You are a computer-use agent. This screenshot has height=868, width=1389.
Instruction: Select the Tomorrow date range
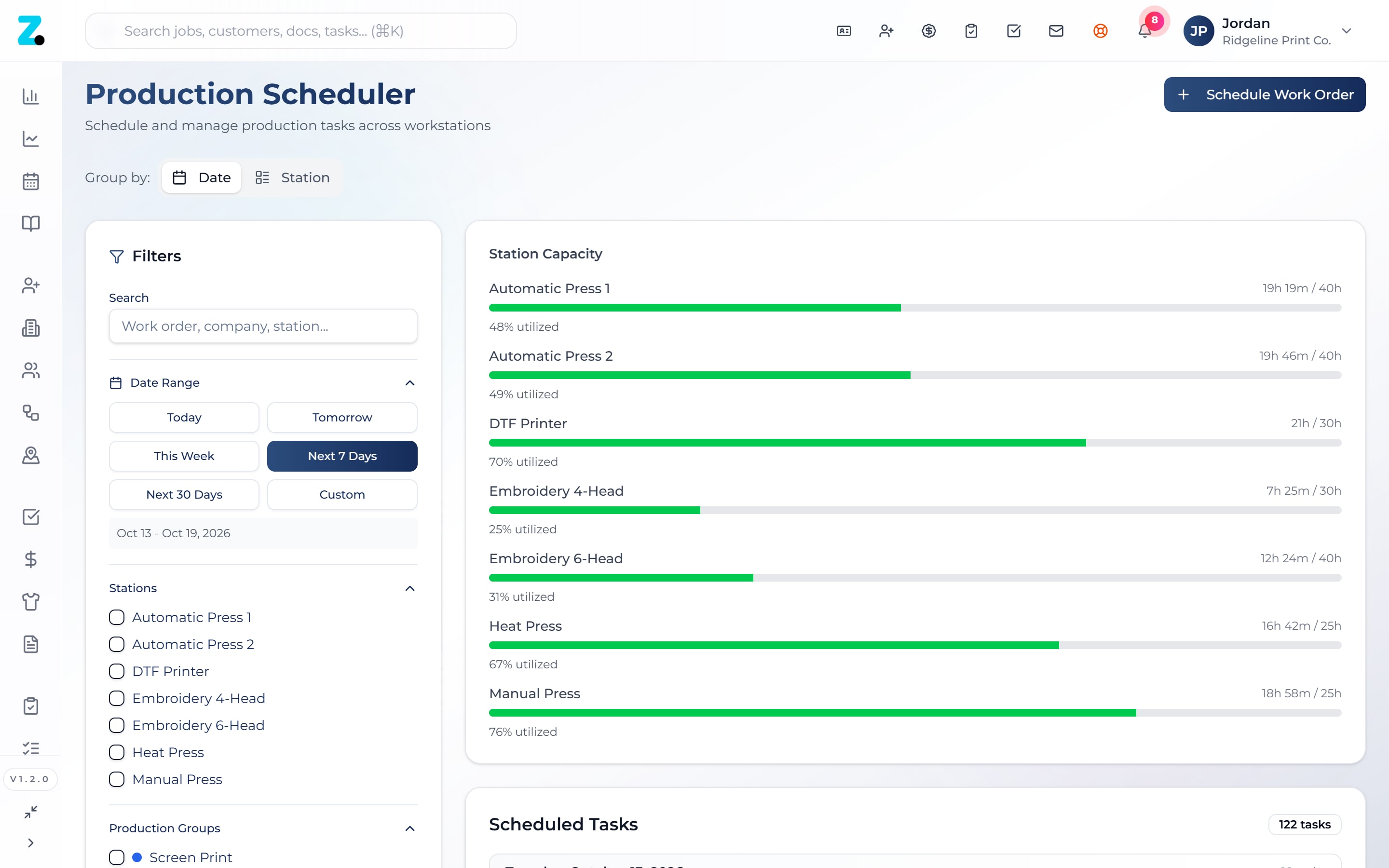(342, 417)
